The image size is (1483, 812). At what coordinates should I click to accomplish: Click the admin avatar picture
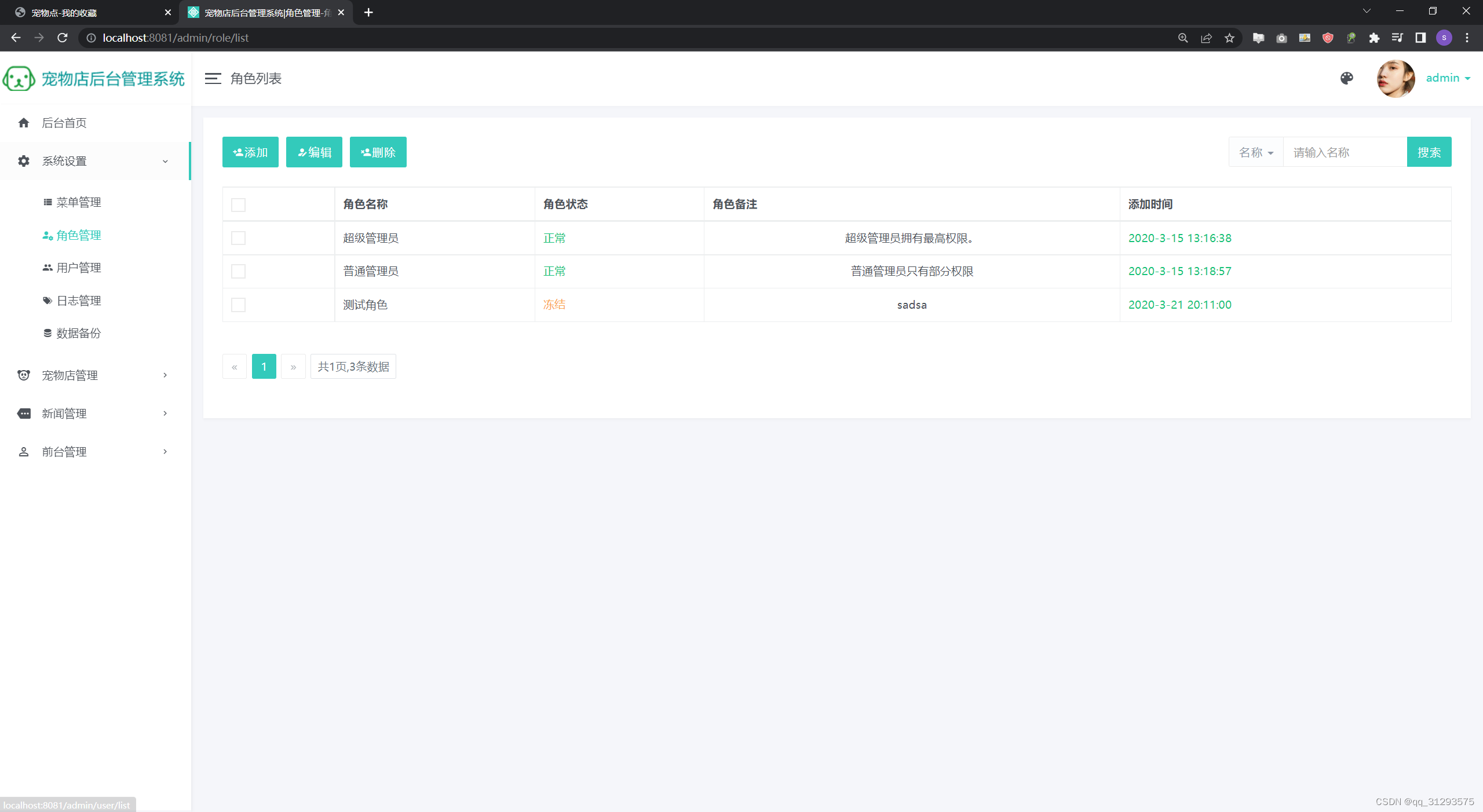pos(1395,79)
